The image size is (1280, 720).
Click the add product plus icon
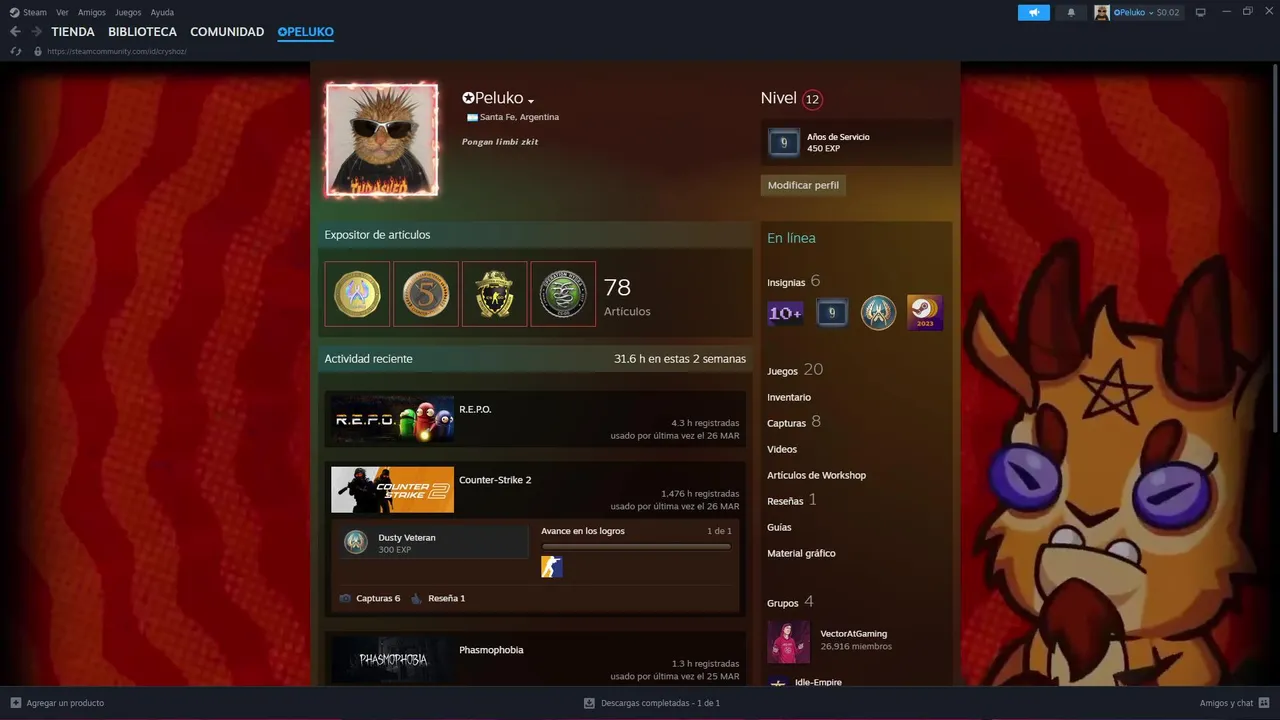coord(15,703)
